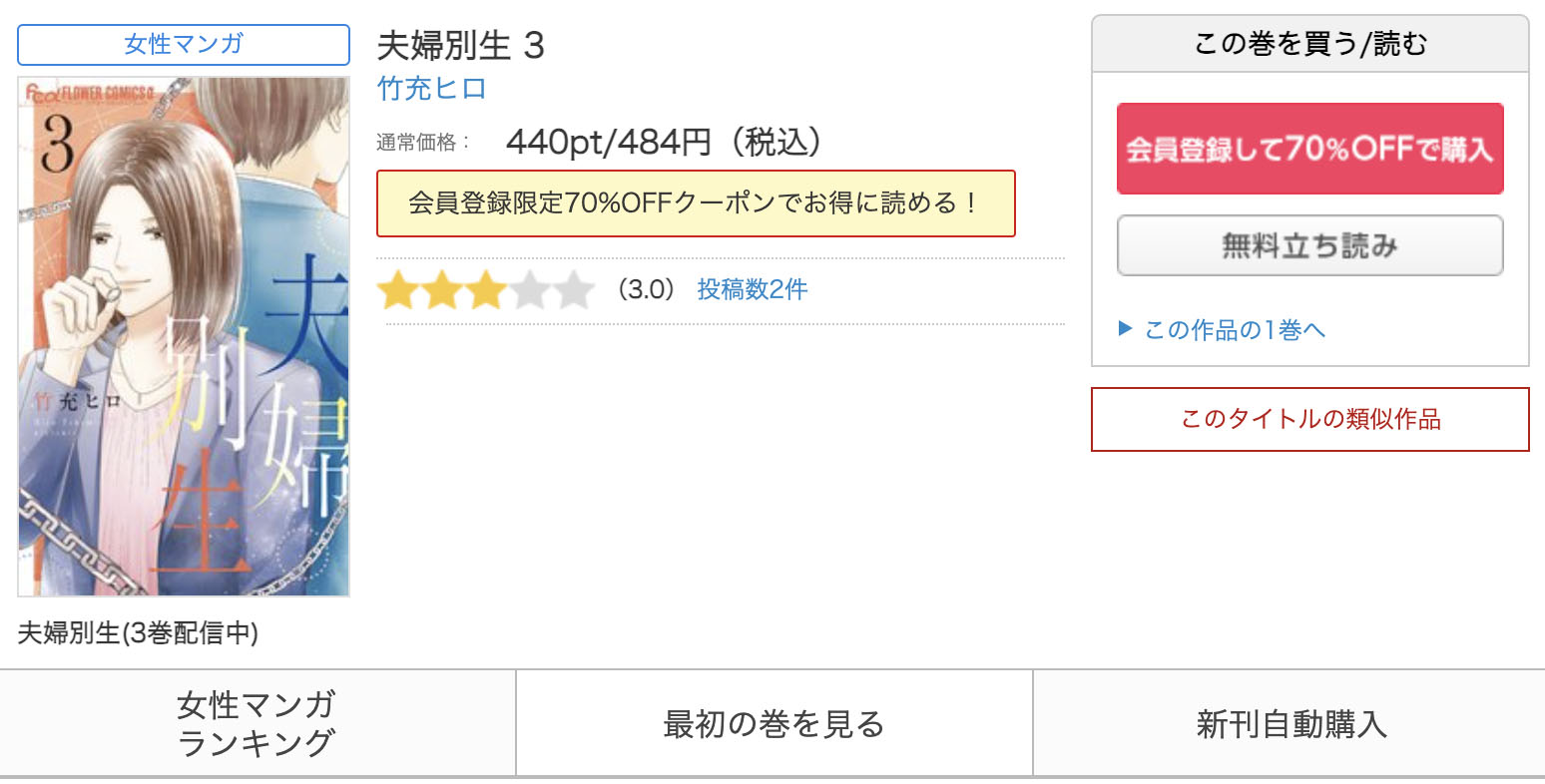Viewport: 1545px width, 784px height.
Task: Select the 最初の巻を見る tab
Action: [x=774, y=723]
